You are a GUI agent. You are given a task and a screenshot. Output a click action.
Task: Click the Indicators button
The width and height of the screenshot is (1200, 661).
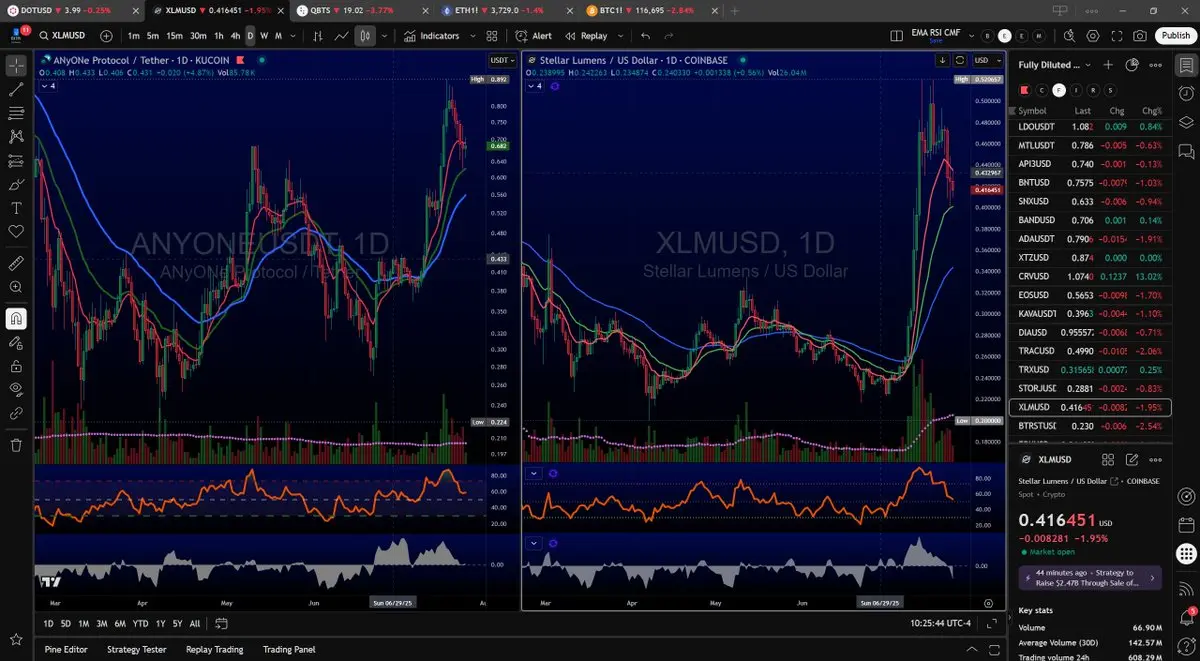click(x=433, y=35)
